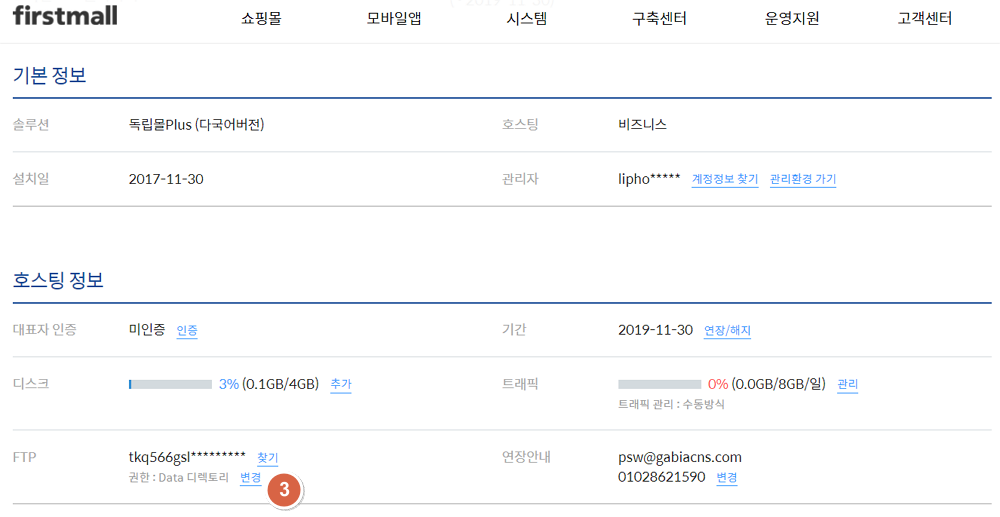Open the 쇼핑몰 menu

pyautogui.click(x=261, y=18)
